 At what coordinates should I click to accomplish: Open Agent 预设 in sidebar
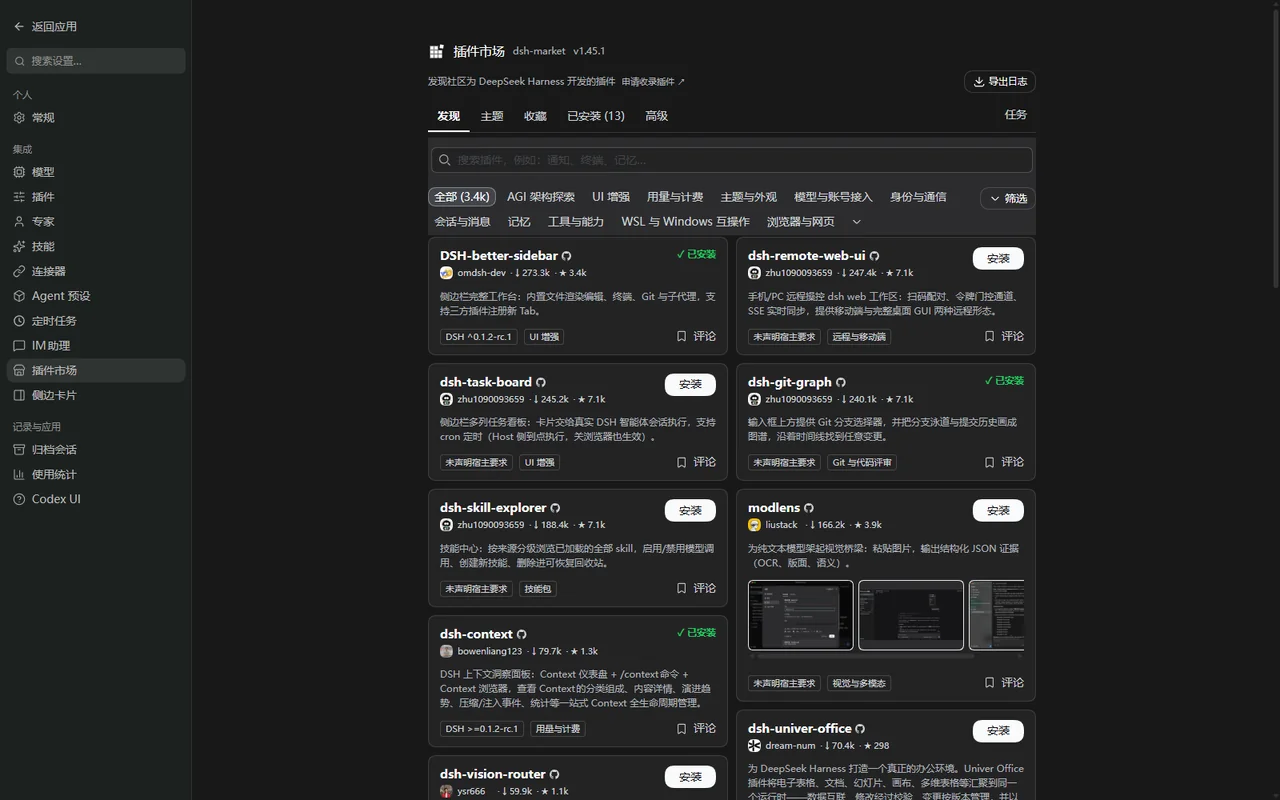tap(96, 296)
